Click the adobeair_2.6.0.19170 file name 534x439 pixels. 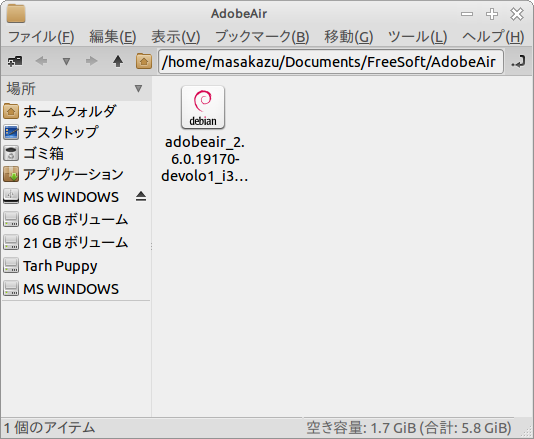point(204,159)
